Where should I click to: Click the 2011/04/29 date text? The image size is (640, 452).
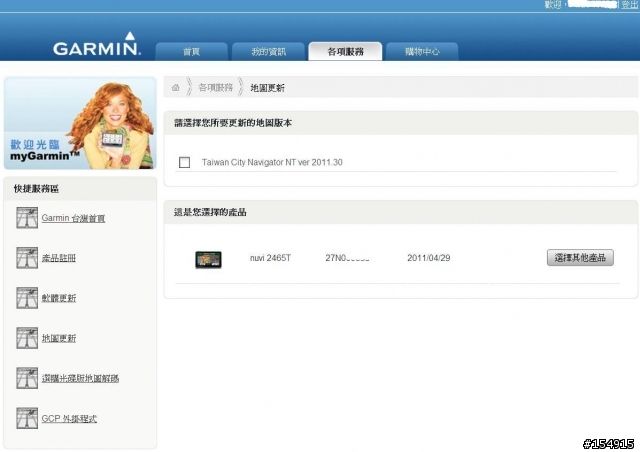[429, 258]
